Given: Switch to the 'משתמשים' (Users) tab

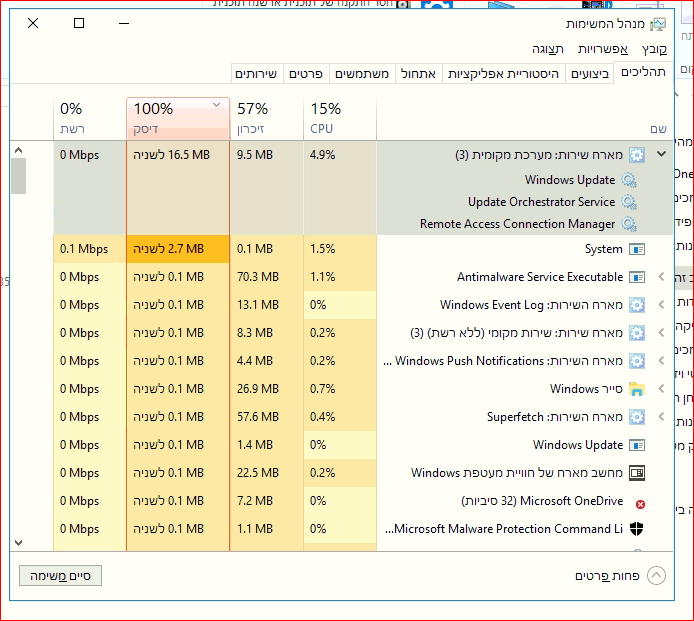Looking at the screenshot, I should [362, 73].
